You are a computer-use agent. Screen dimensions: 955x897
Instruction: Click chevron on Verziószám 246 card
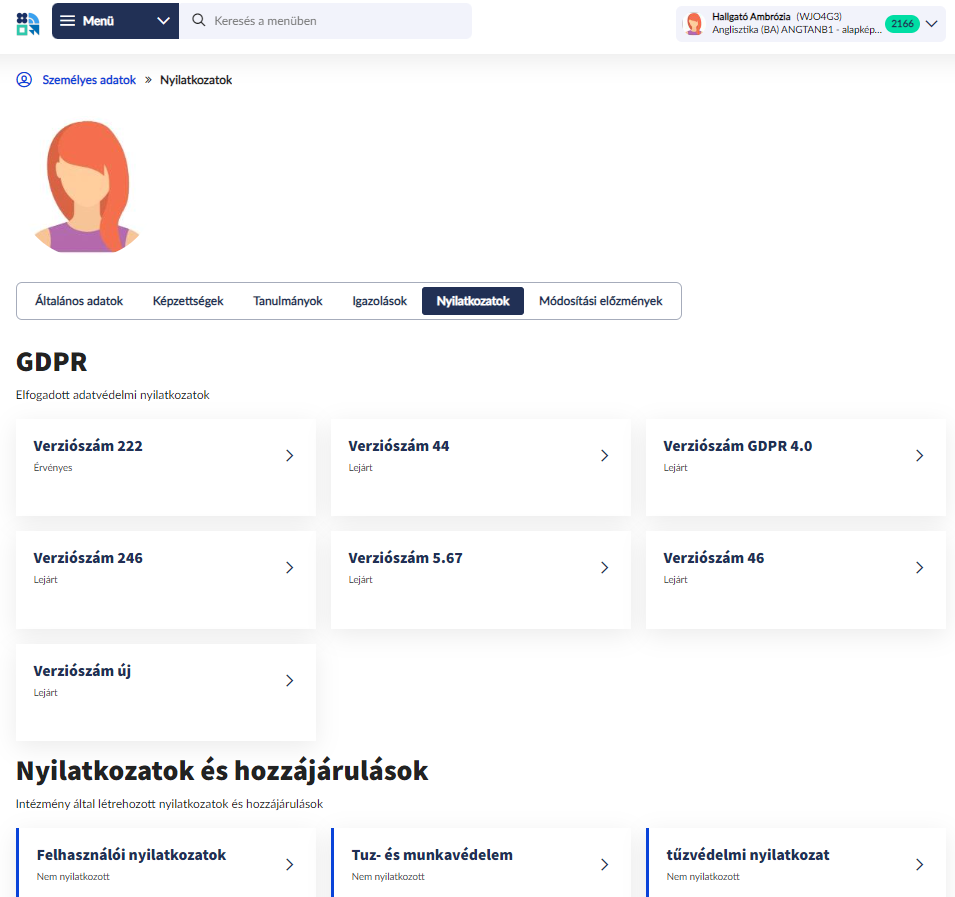pos(290,568)
